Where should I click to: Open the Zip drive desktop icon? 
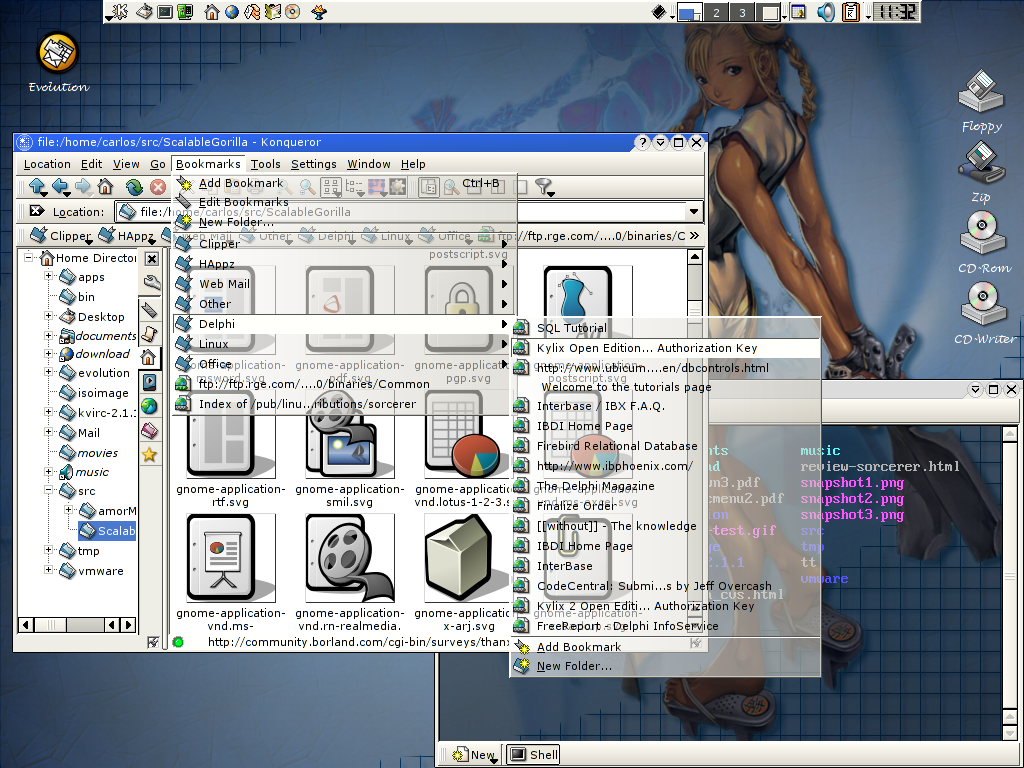point(981,172)
